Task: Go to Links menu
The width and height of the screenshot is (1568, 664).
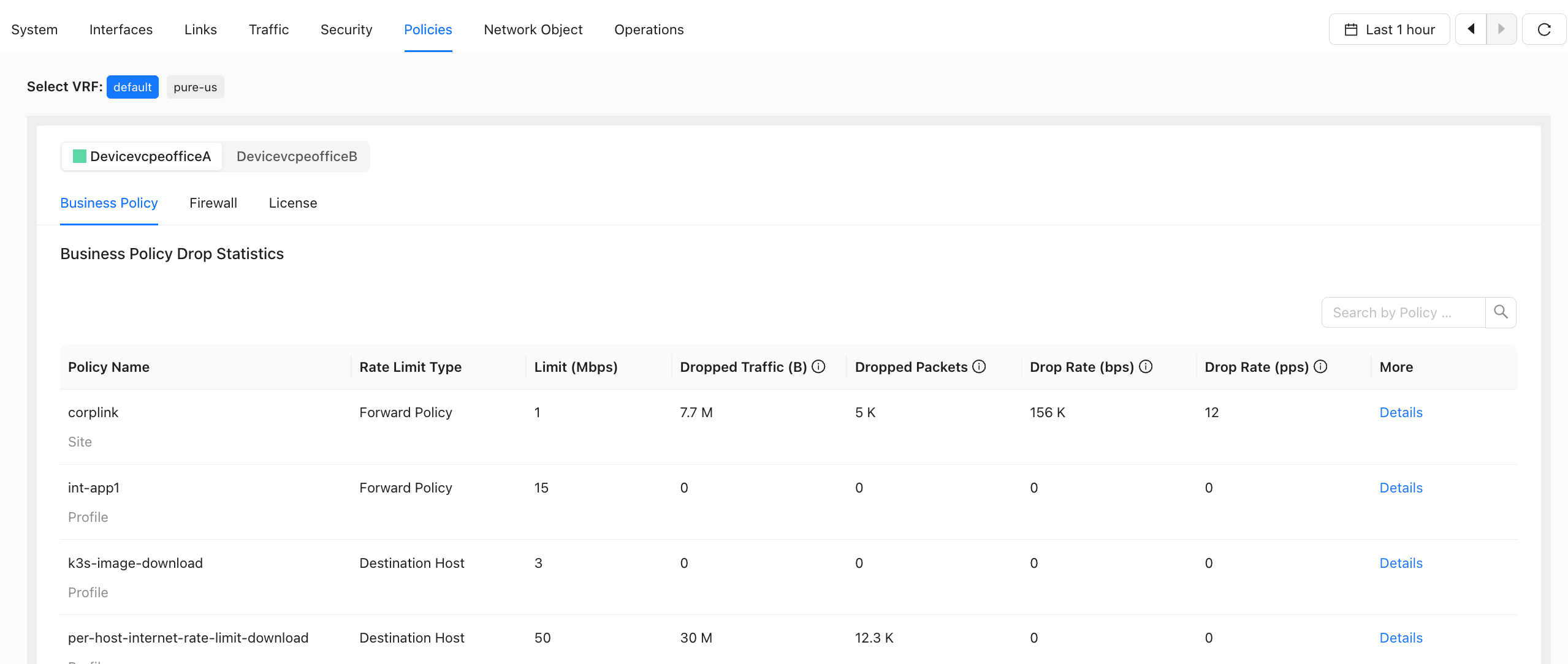Action: click(200, 29)
